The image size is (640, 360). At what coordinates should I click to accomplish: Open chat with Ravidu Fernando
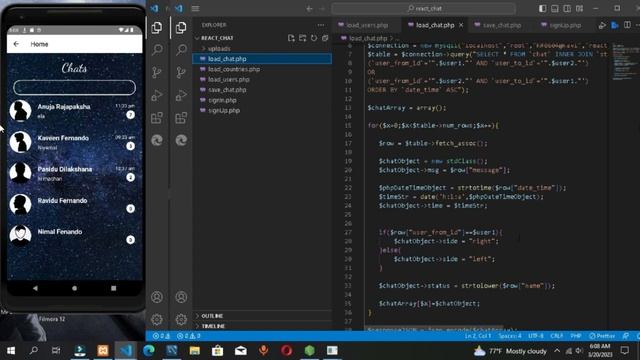pyautogui.click(x=74, y=204)
